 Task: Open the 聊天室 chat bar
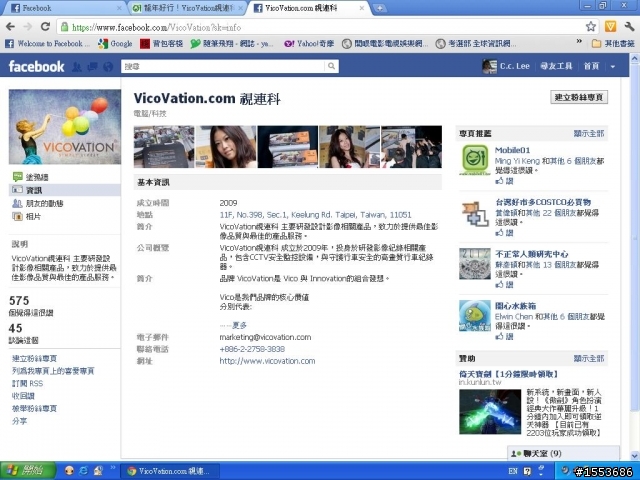coord(563,453)
